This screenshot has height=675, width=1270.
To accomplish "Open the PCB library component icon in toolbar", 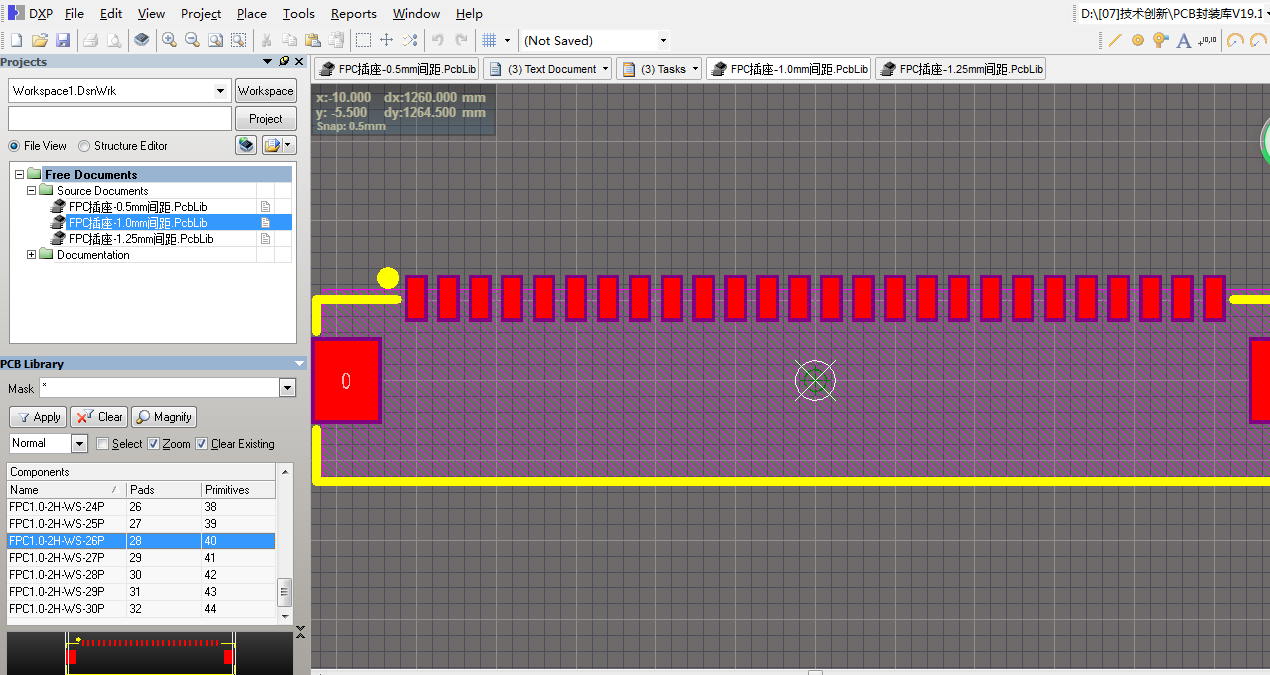I will coord(142,40).
